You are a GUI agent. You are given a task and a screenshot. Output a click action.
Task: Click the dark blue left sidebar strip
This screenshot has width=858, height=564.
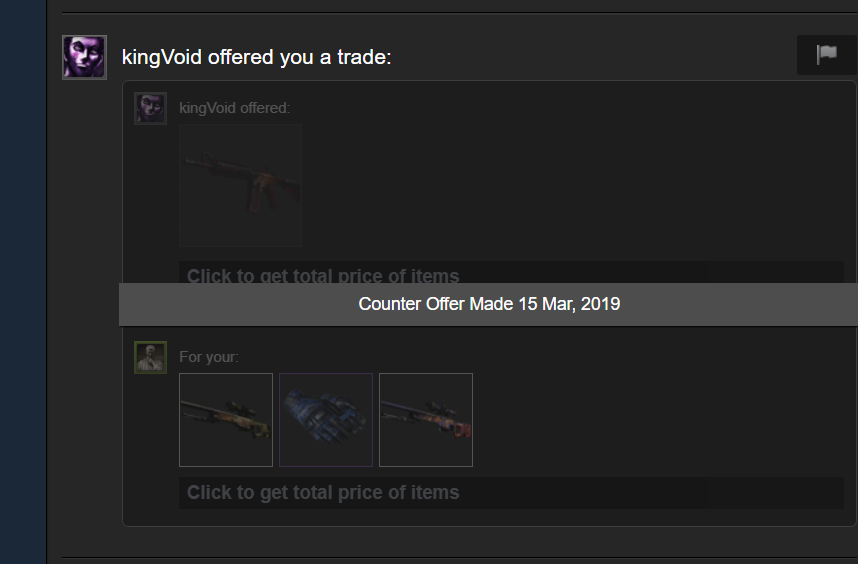click(23, 282)
